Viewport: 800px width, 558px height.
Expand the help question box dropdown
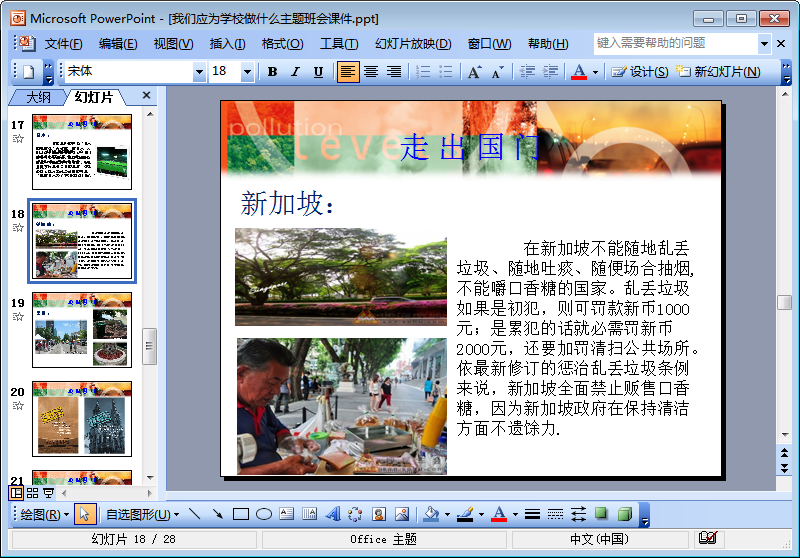tap(764, 44)
